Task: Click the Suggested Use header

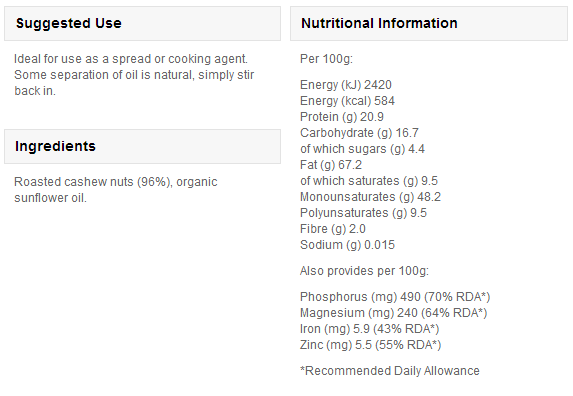Action: point(142,23)
